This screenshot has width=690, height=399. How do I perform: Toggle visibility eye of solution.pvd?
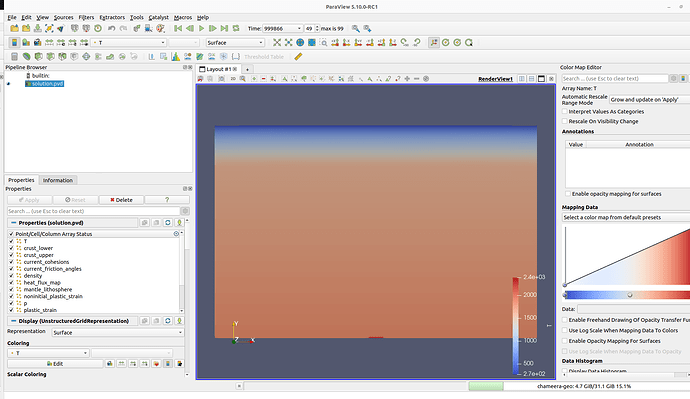click(8, 84)
